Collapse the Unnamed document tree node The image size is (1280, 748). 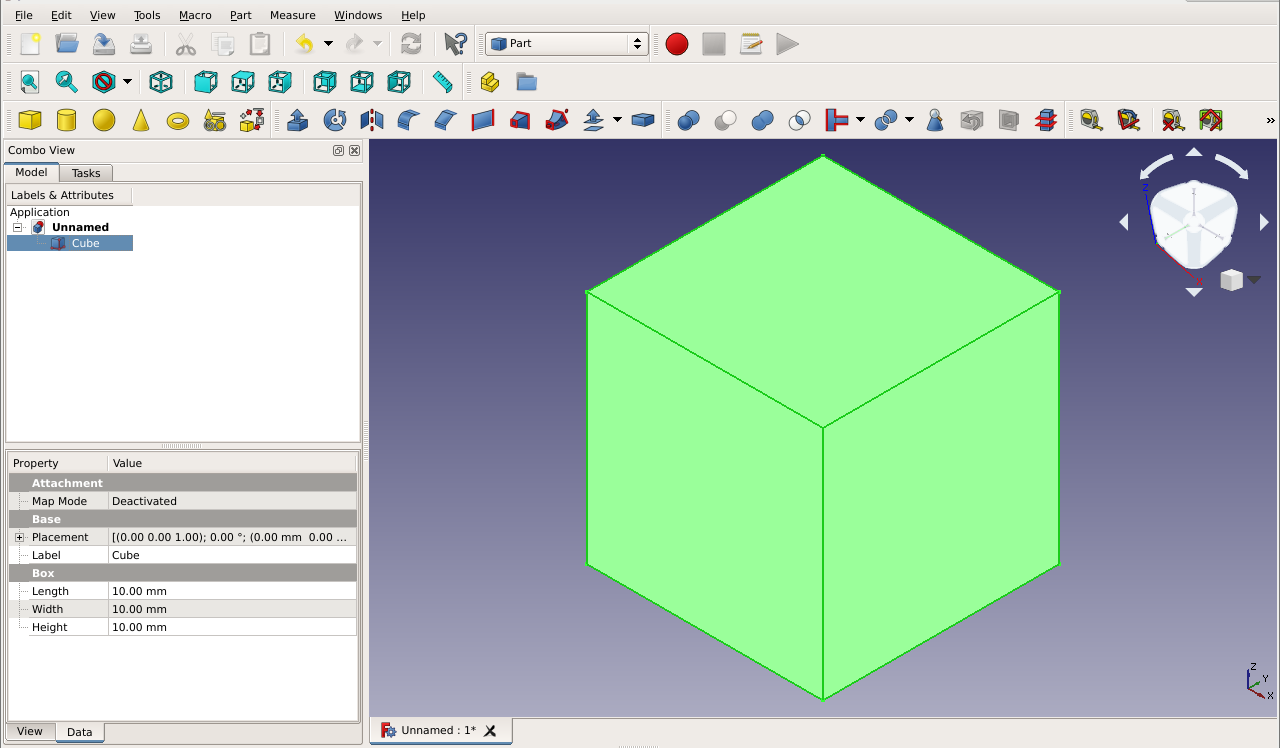click(x=17, y=228)
